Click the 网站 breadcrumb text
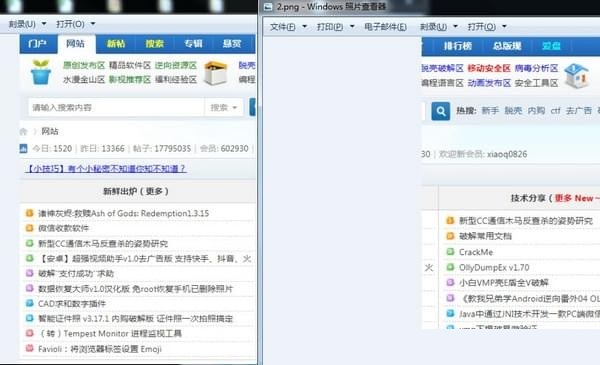 click(50, 132)
